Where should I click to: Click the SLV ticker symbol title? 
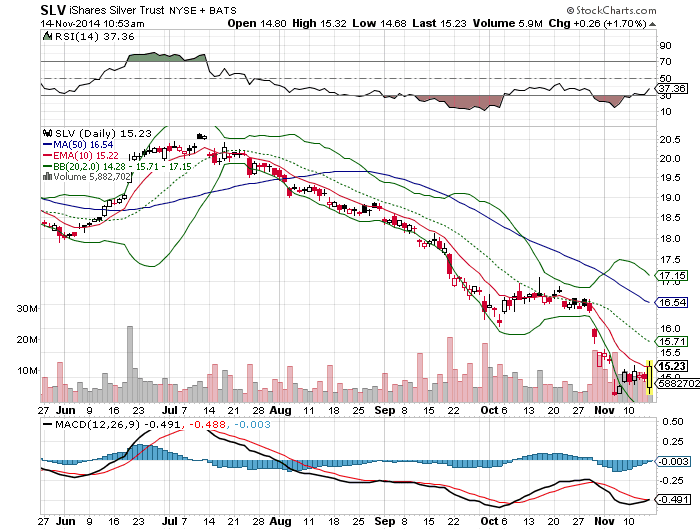point(53,10)
